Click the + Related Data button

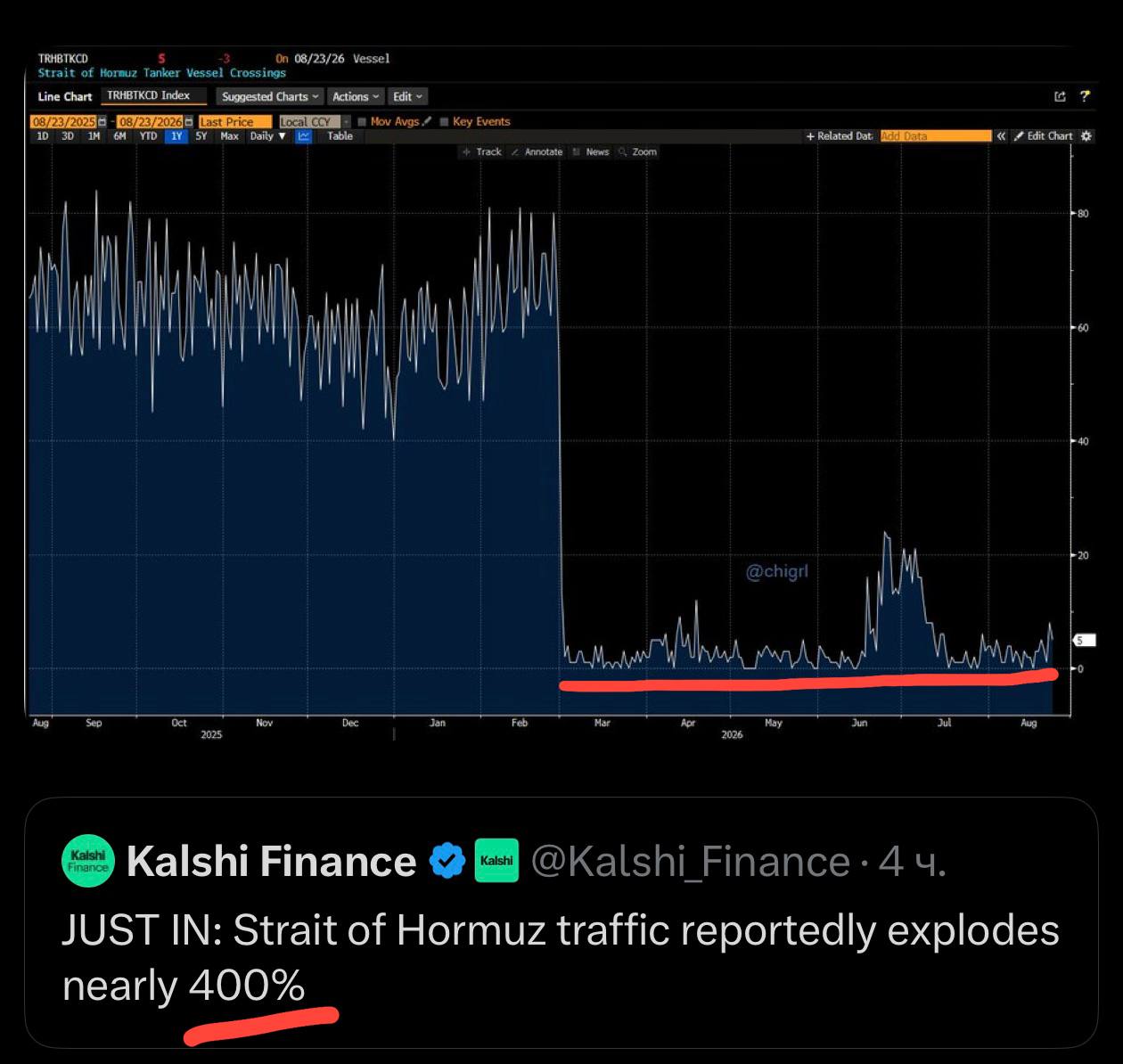tap(839, 136)
